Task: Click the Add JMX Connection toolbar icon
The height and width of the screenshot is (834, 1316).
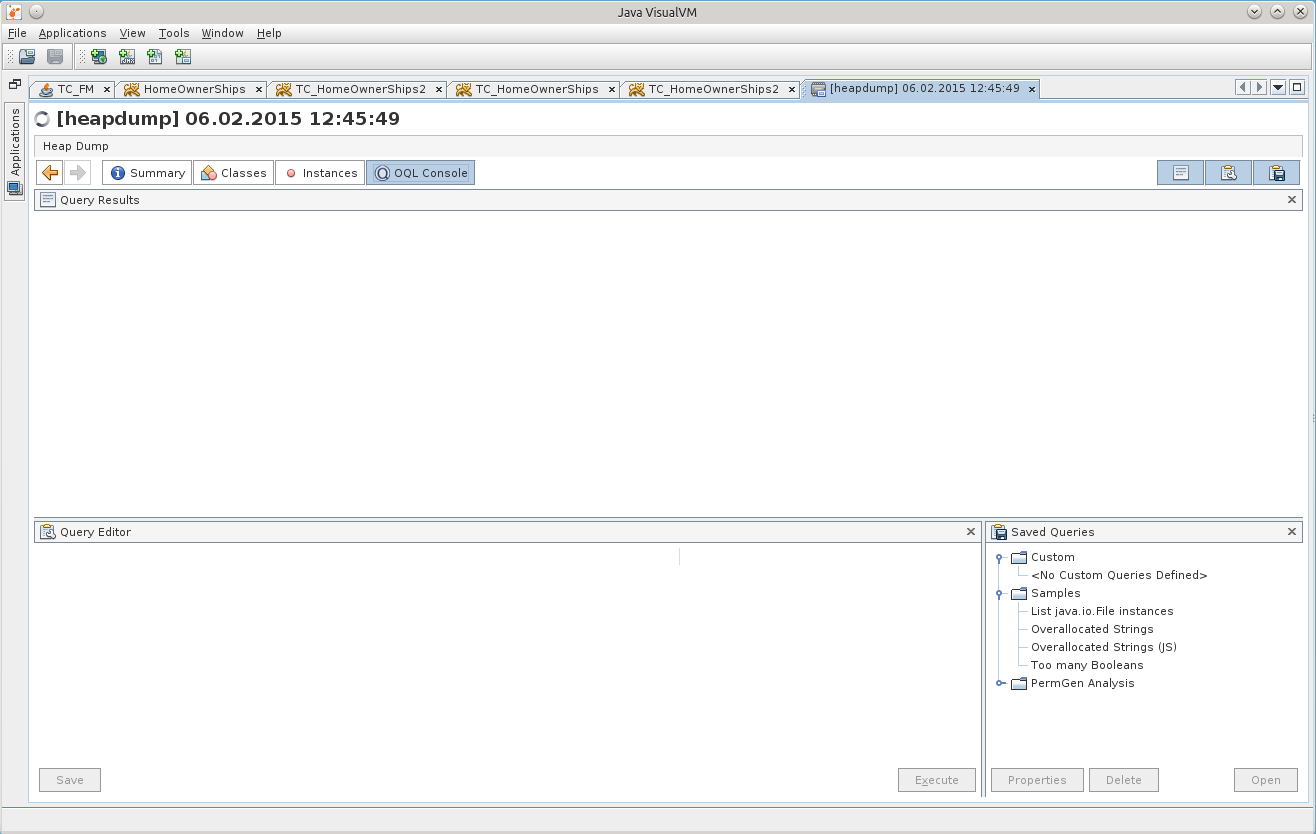Action: coord(126,57)
